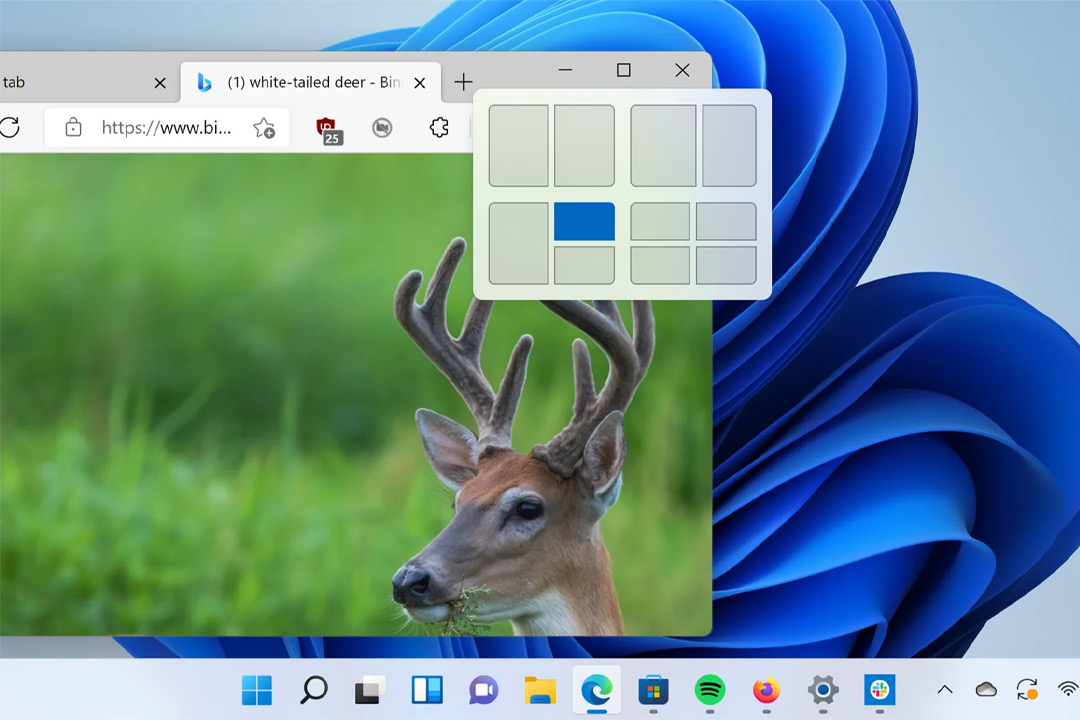Image resolution: width=1080 pixels, height=720 pixels.
Task: Snap window to bottom-right quadrant of four-grid
Action: (726, 265)
